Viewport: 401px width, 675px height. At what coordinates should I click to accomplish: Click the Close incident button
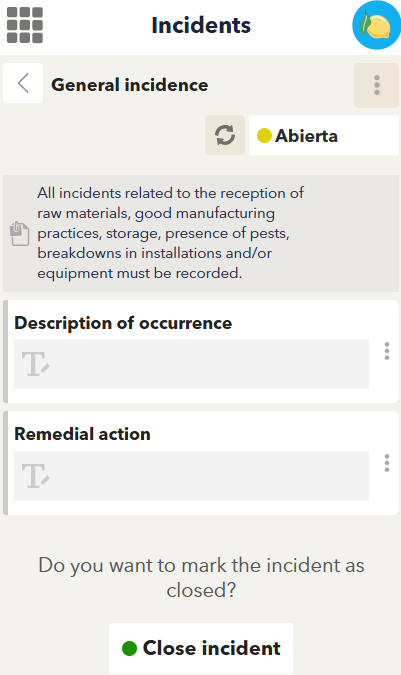(201, 648)
